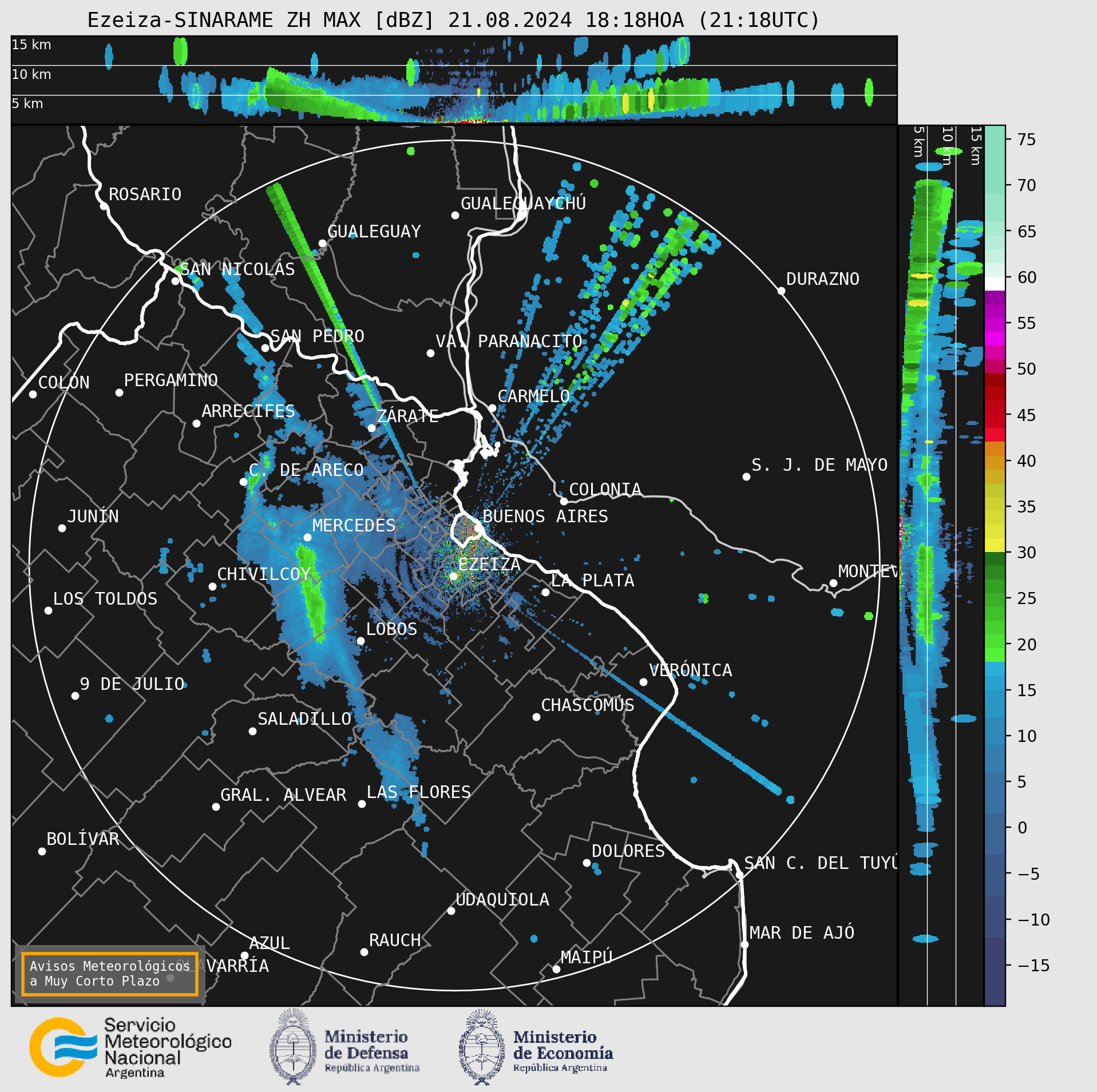Click the RAUCH label
Viewport: 1097px width, 1092px height.
click(394, 940)
